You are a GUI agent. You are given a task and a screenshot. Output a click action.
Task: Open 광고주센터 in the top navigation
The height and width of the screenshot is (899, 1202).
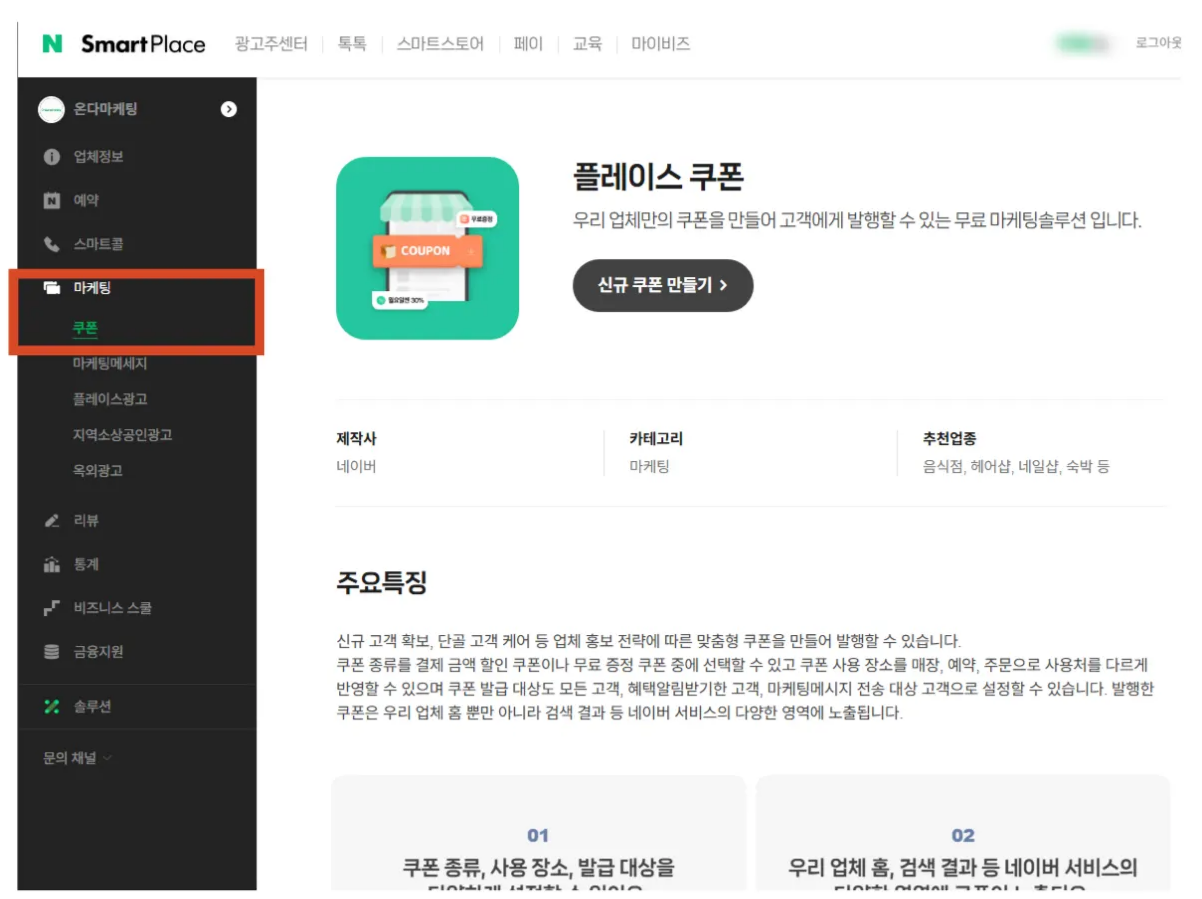(x=271, y=44)
